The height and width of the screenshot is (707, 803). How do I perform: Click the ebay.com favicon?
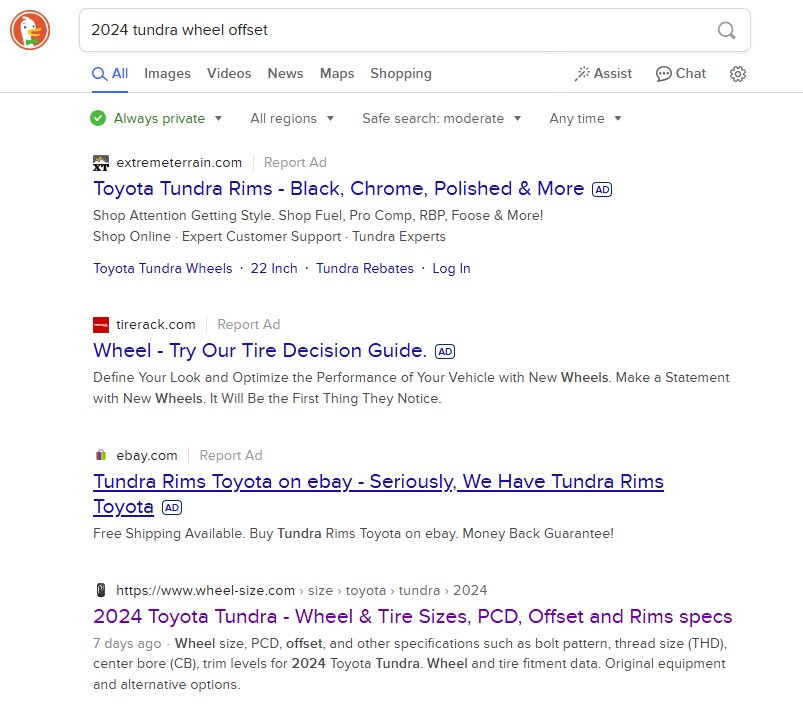pyautogui.click(x=101, y=455)
